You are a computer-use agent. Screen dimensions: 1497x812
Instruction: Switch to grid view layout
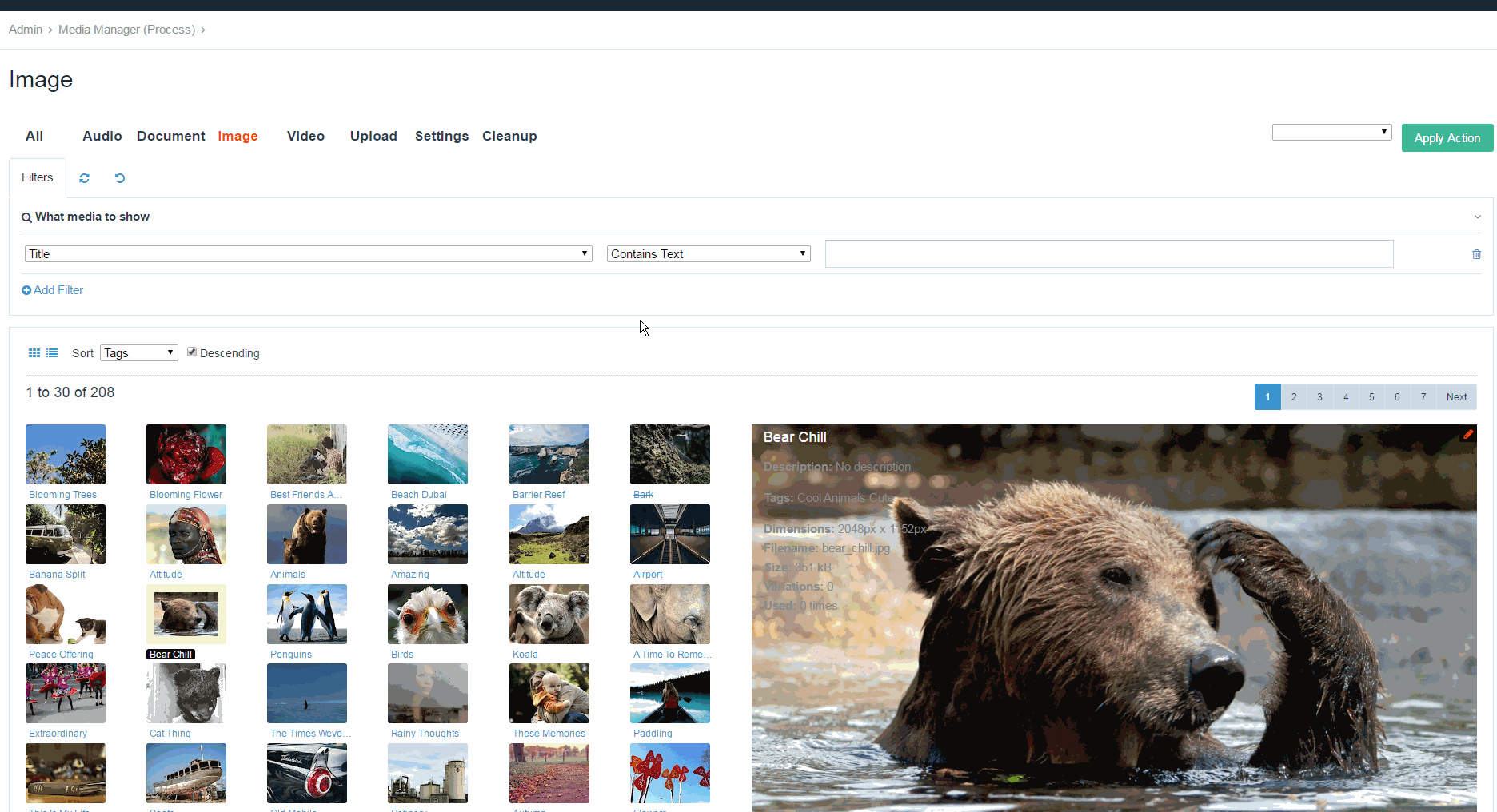point(34,352)
